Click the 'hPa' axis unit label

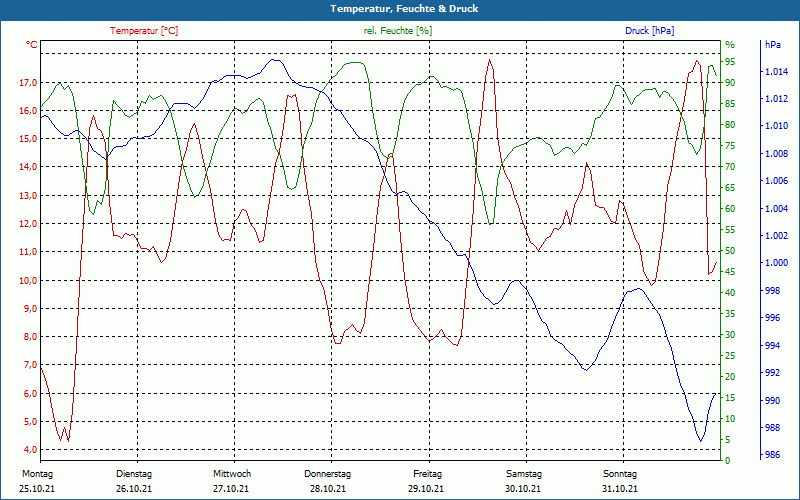point(772,45)
